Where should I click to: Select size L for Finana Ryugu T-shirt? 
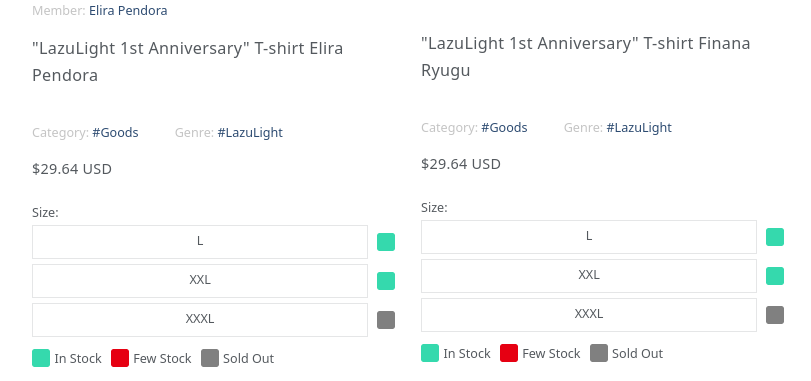click(589, 237)
